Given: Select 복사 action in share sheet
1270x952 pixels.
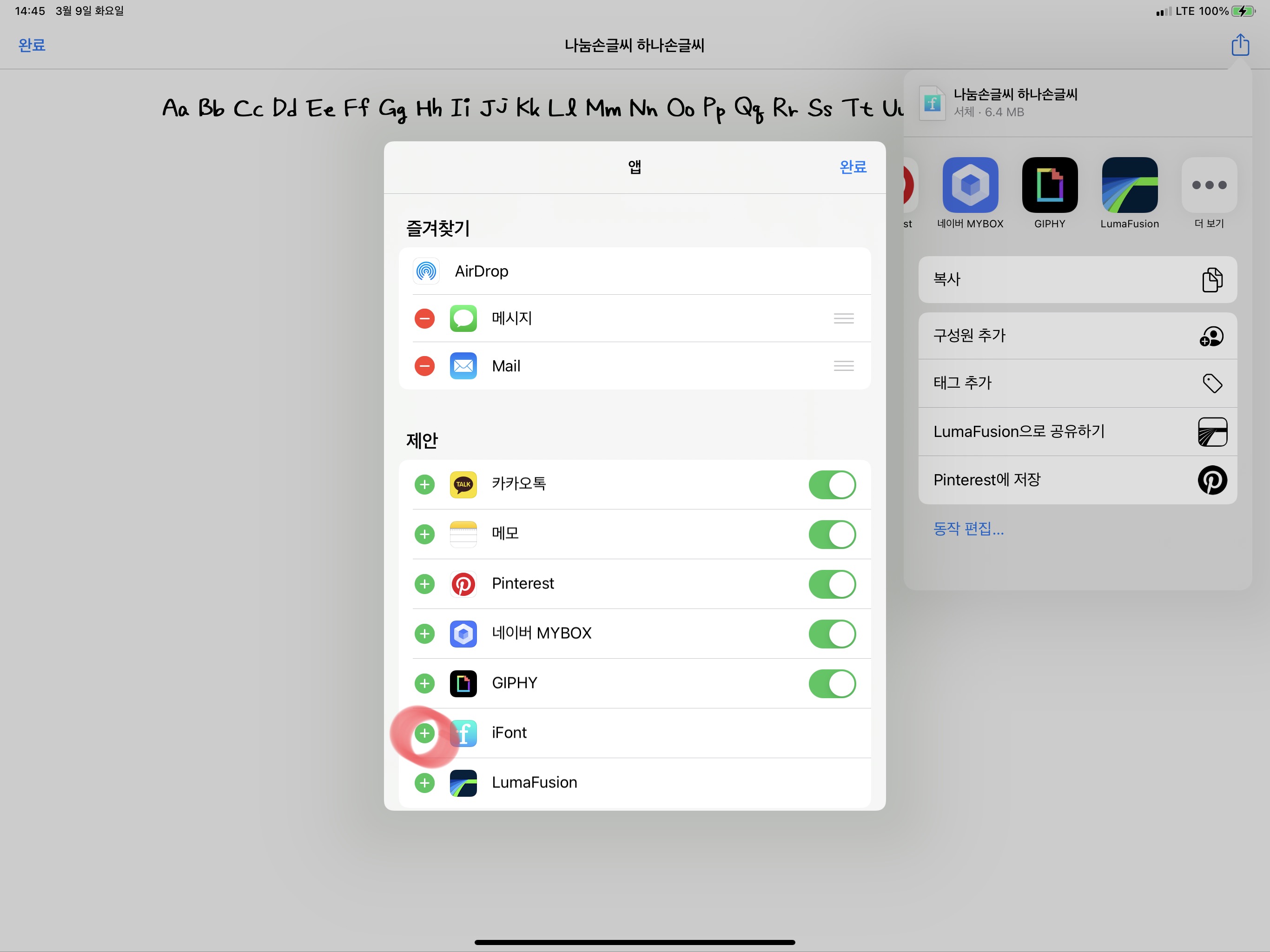Looking at the screenshot, I should [x=1077, y=280].
